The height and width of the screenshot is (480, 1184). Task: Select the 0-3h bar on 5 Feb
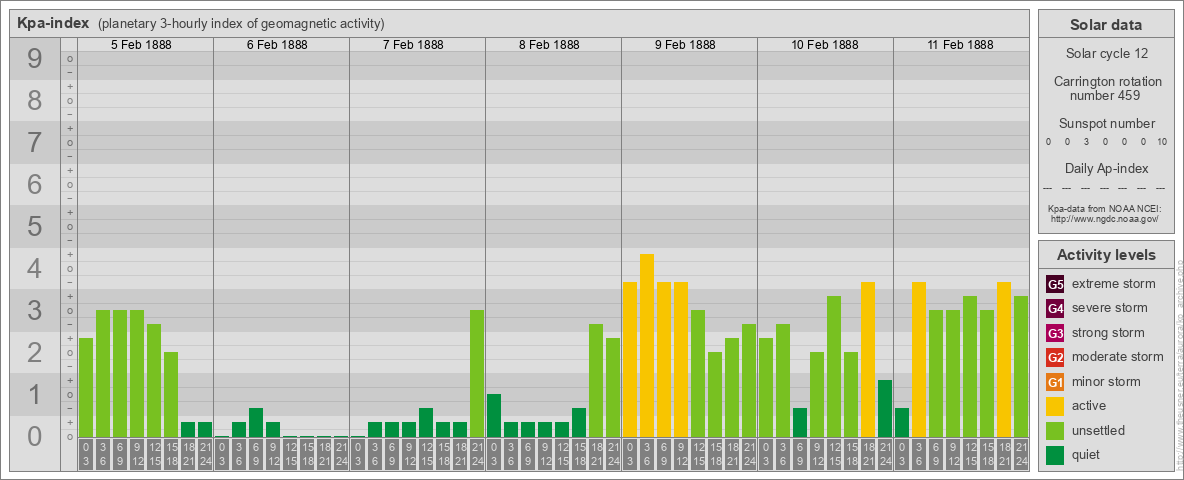coord(86,388)
